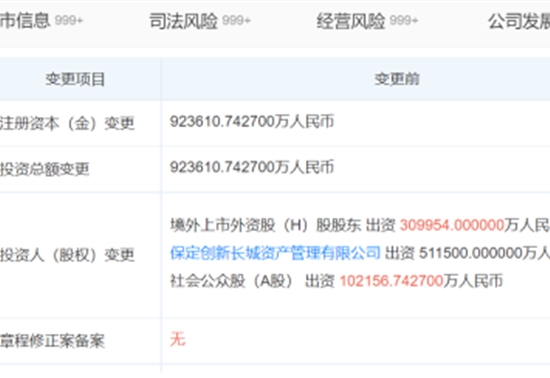The height and width of the screenshot is (378, 550).
Task: Select the 注册资本（金）变更 row label
Action: [x=67, y=123]
